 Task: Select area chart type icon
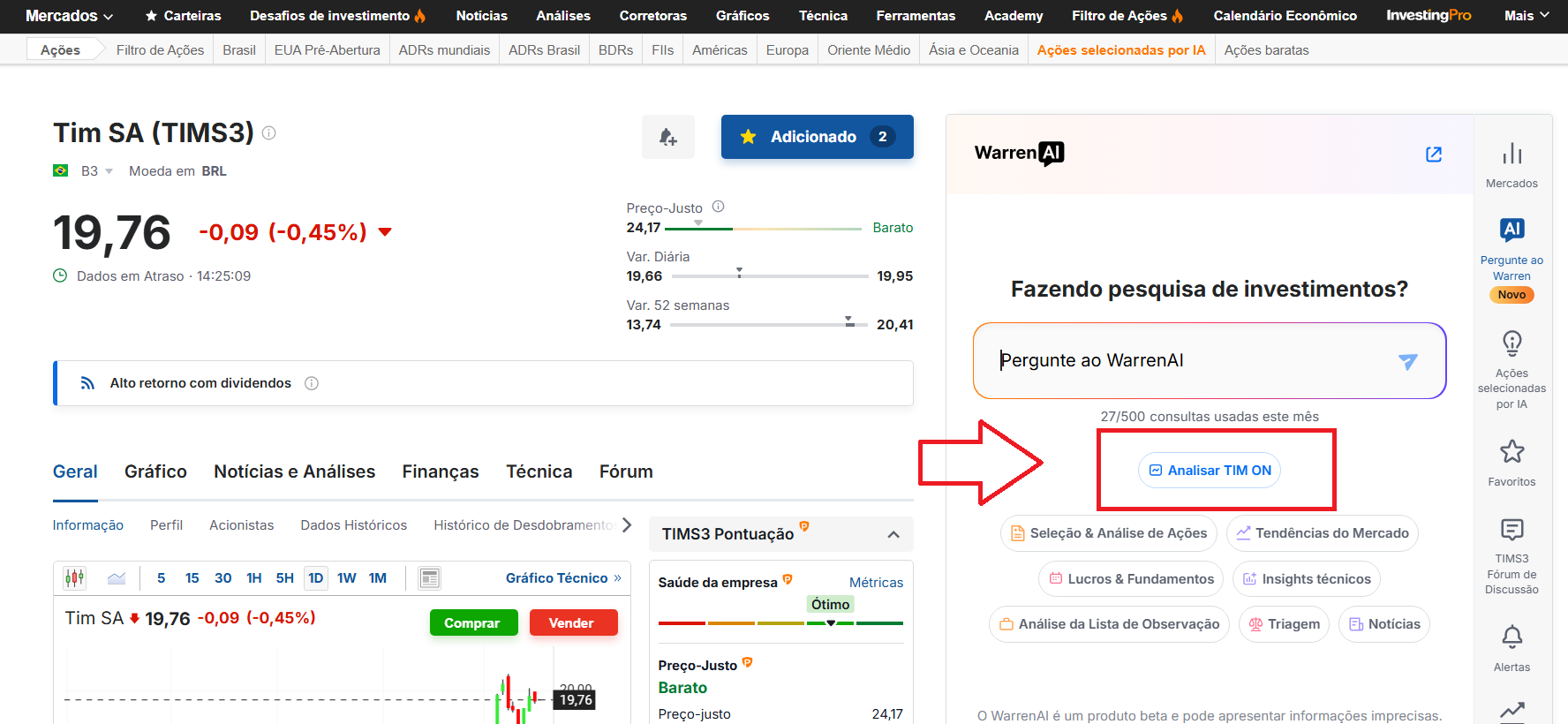117,578
